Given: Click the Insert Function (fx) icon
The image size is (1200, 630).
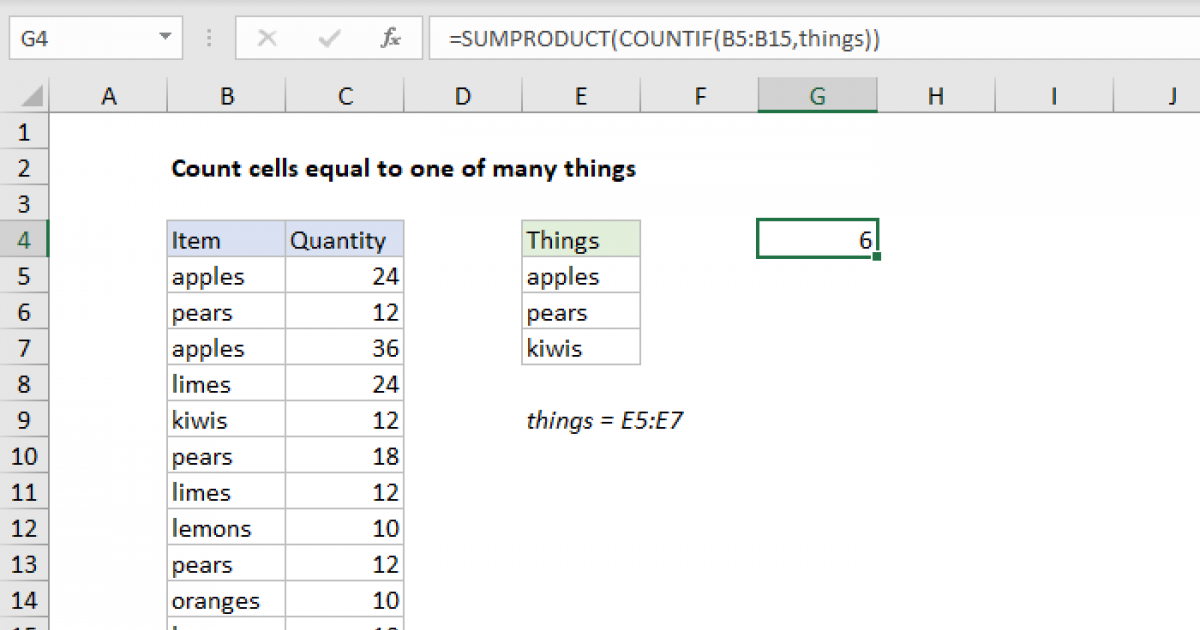Looking at the screenshot, I should pos(390,38).
